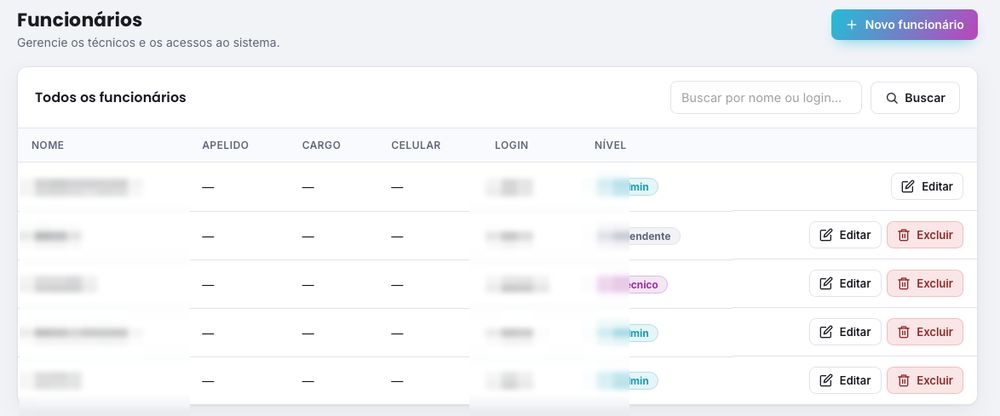The height and width of the screenshot is (416, 1000).
Task: Click Excluir on the fourth row
Action: pyautogui.click(x=925, y=332)
